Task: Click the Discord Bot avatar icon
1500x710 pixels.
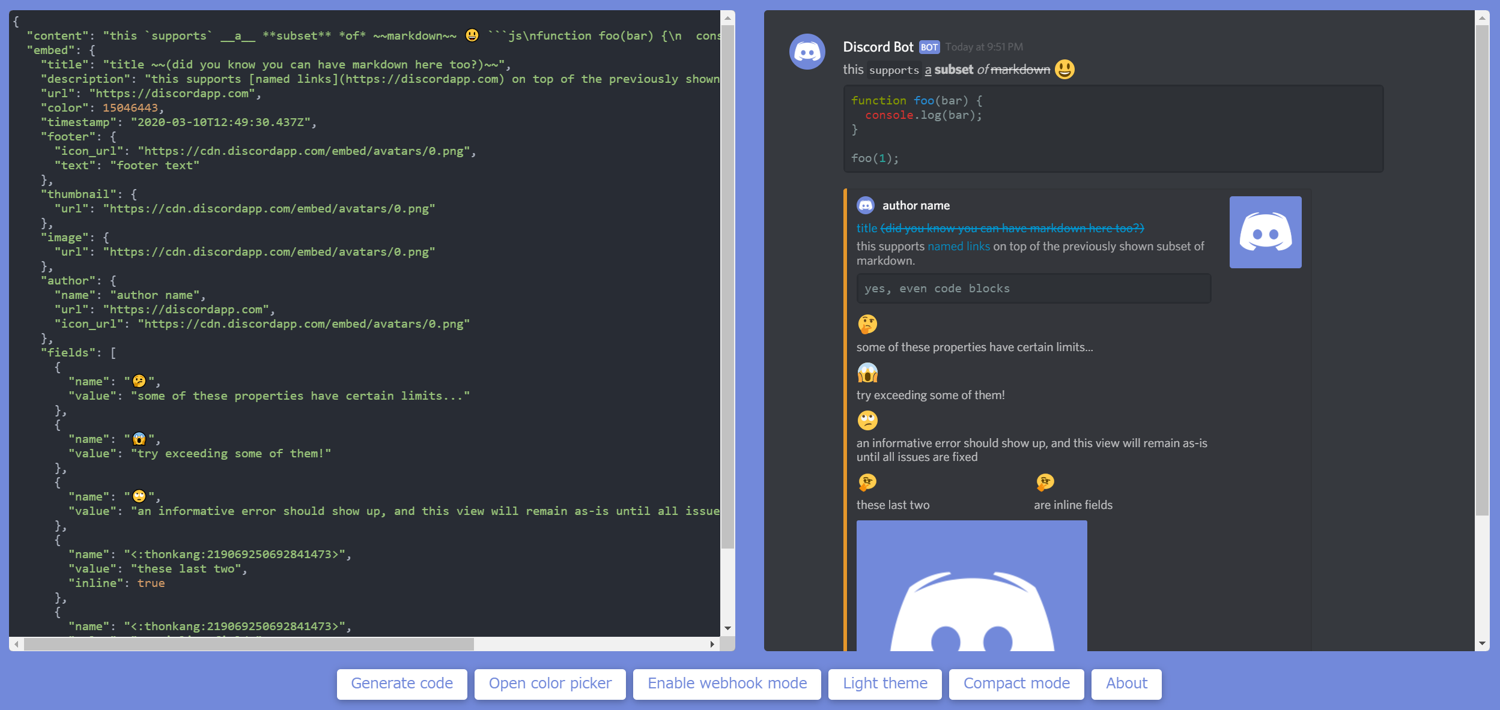Action: (807, 52)
